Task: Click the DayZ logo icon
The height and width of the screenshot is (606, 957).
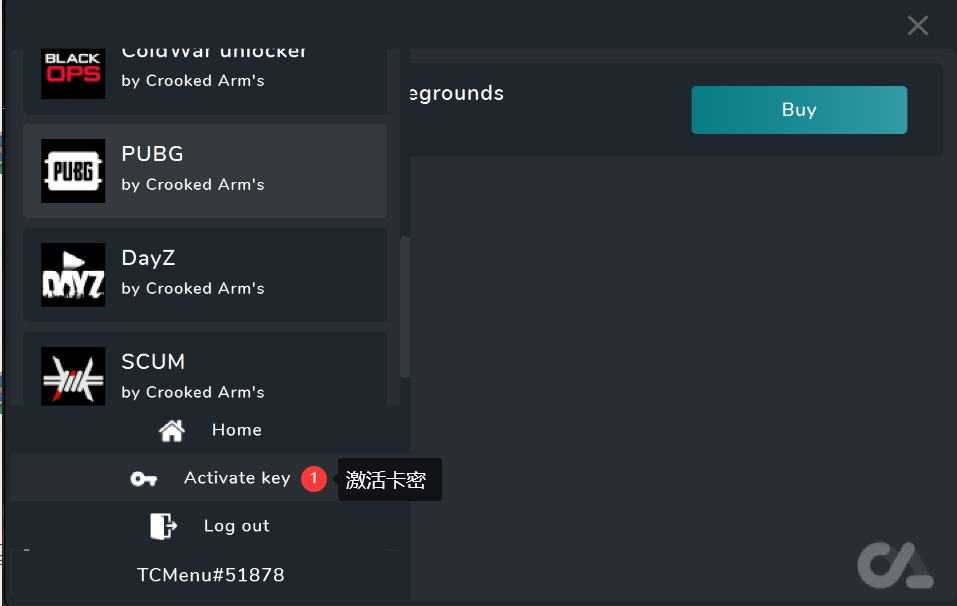Action: (x=73, y=275)
